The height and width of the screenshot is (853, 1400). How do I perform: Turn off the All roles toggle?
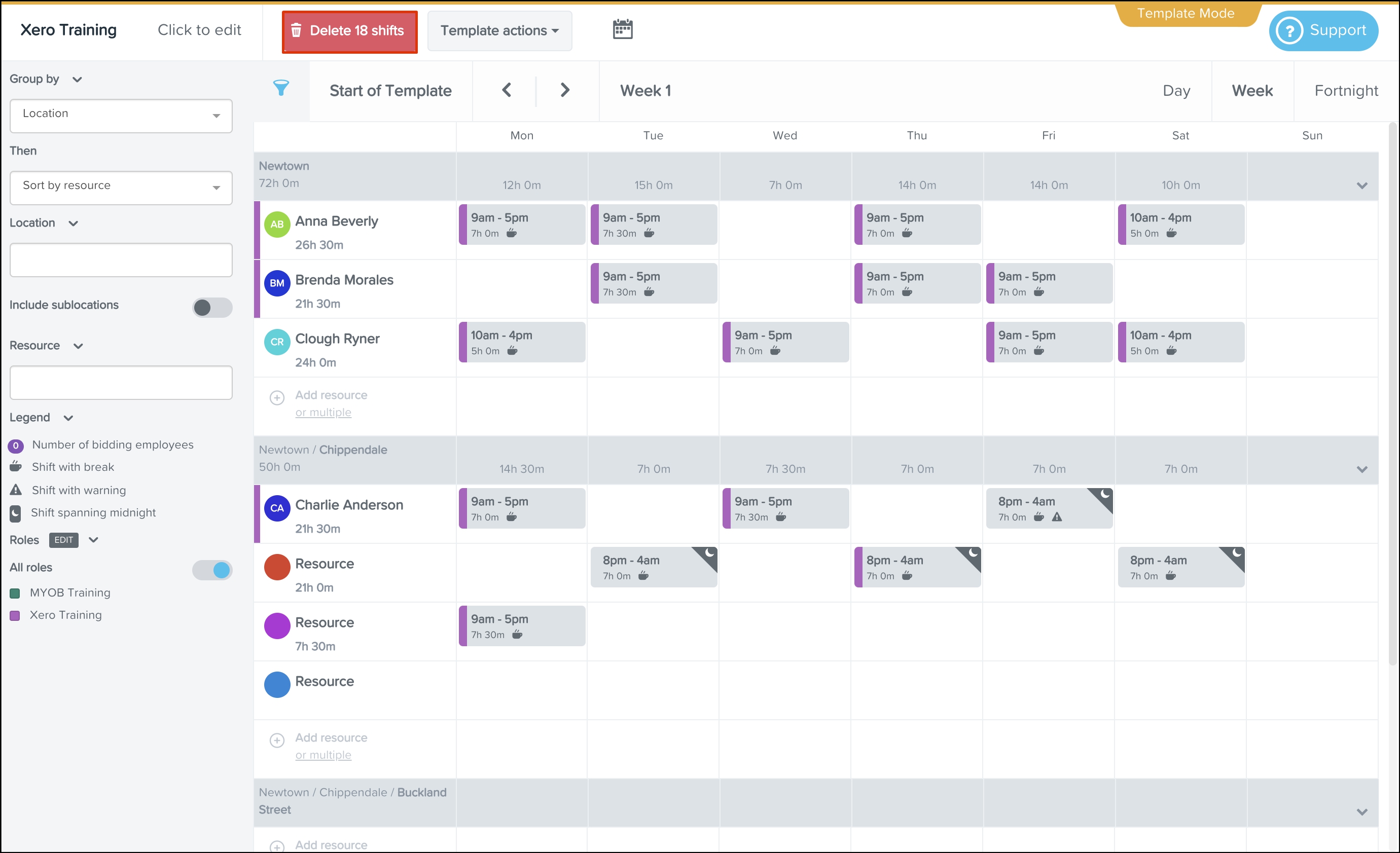[x=212, y=570]
